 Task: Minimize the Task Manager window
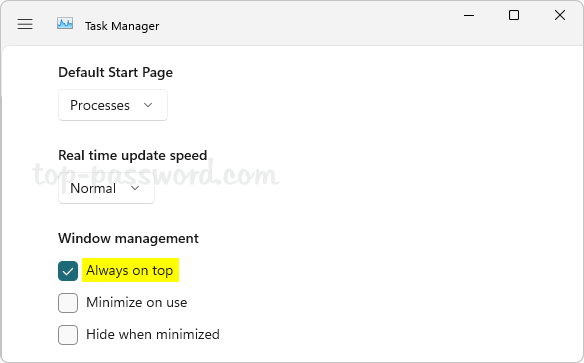click(469, 16)
